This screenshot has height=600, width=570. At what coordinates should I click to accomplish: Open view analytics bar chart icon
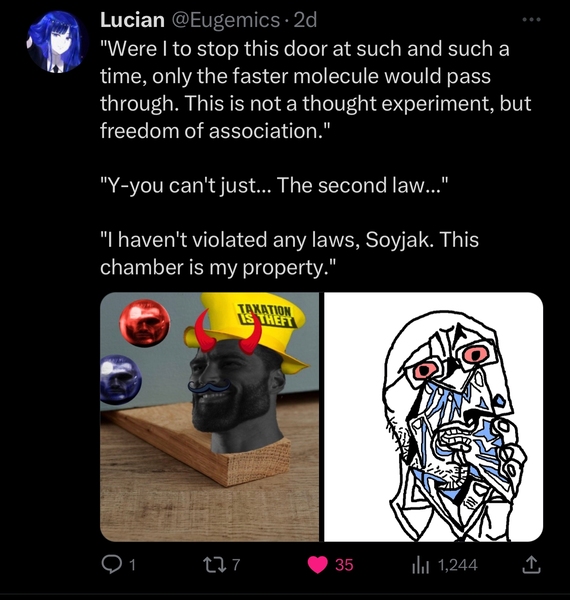(x=422, y=565)
